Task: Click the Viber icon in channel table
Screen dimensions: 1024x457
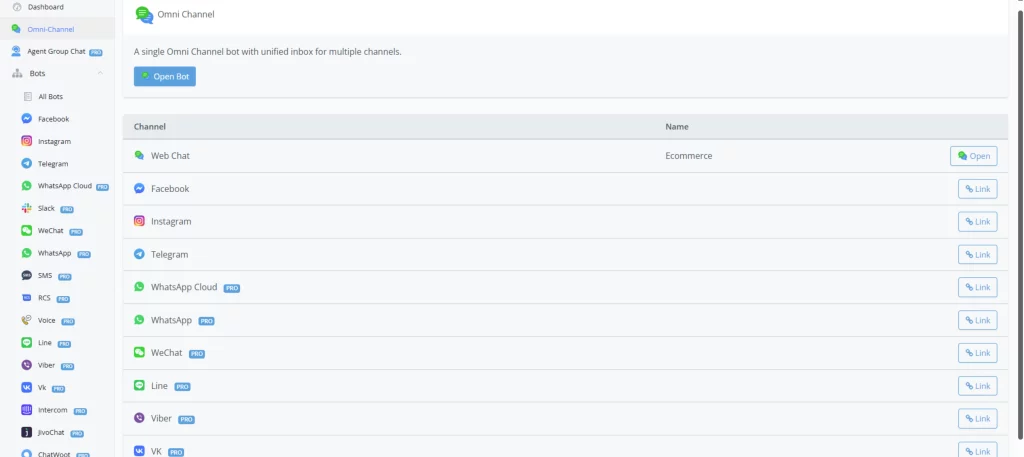Action: (139, 418)
